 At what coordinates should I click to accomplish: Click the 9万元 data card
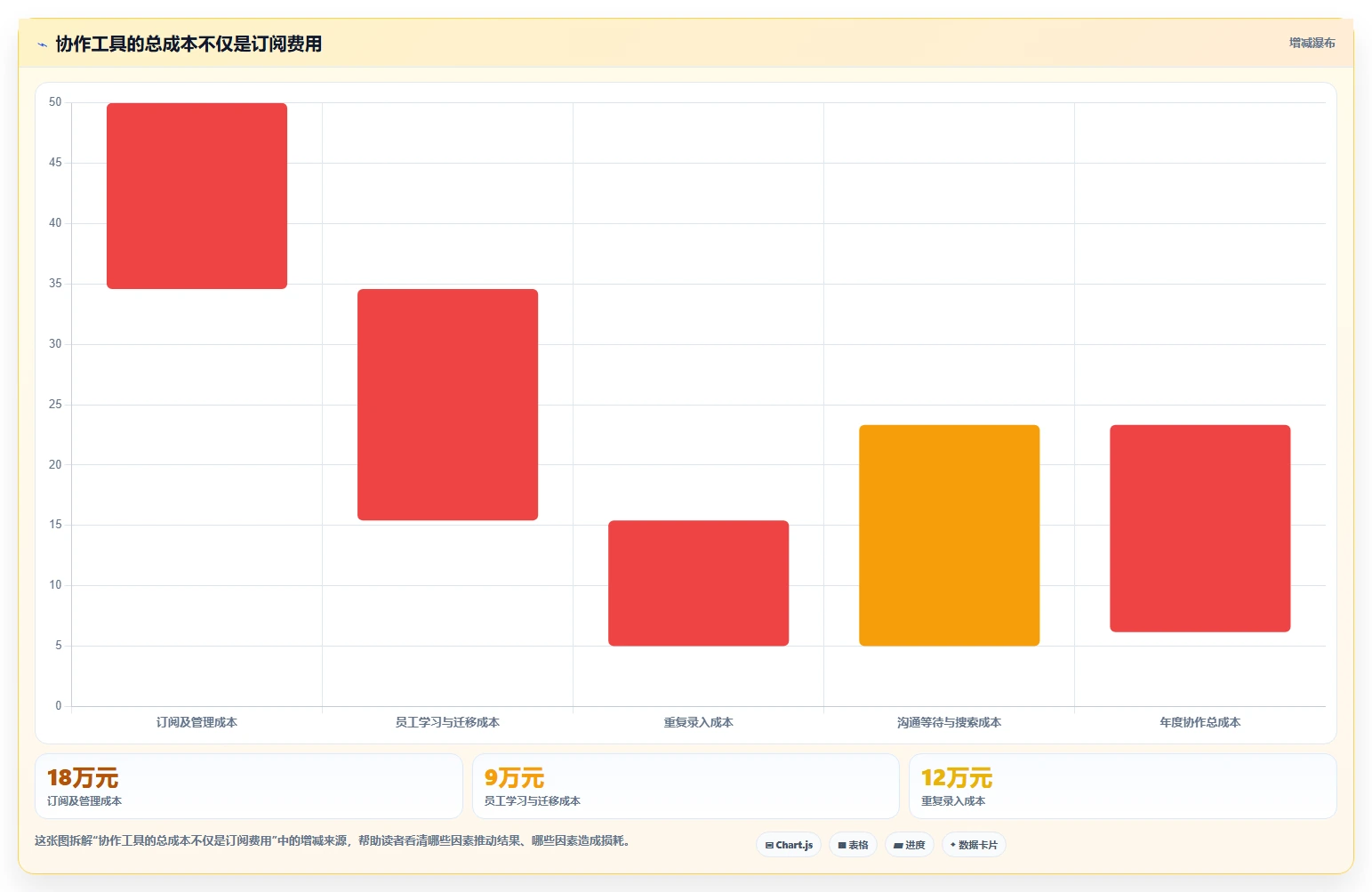click(x=686, y=786)
